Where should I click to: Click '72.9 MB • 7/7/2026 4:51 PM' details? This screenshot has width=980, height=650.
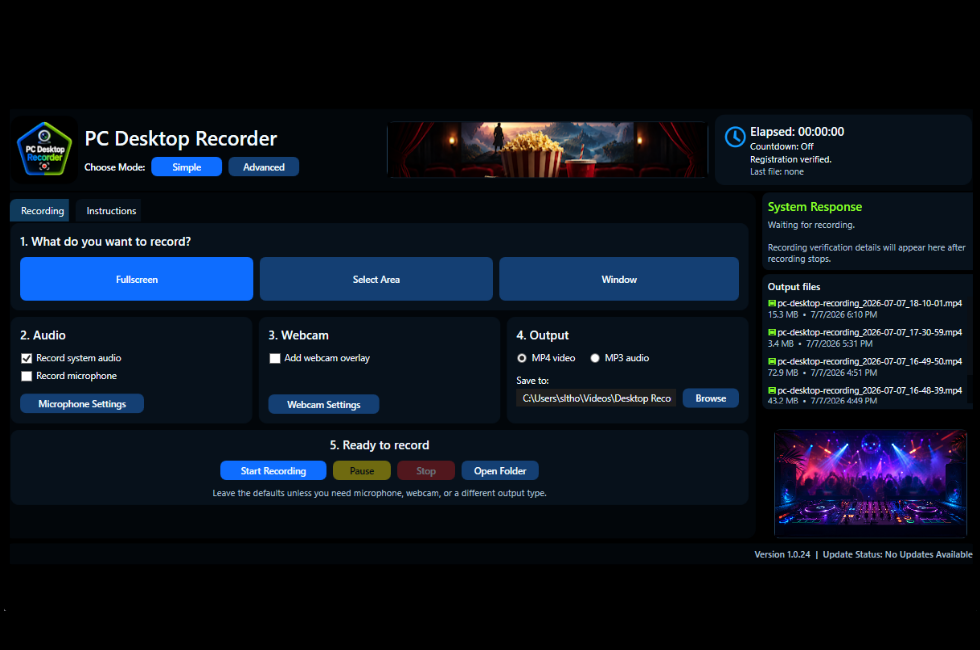822,373
